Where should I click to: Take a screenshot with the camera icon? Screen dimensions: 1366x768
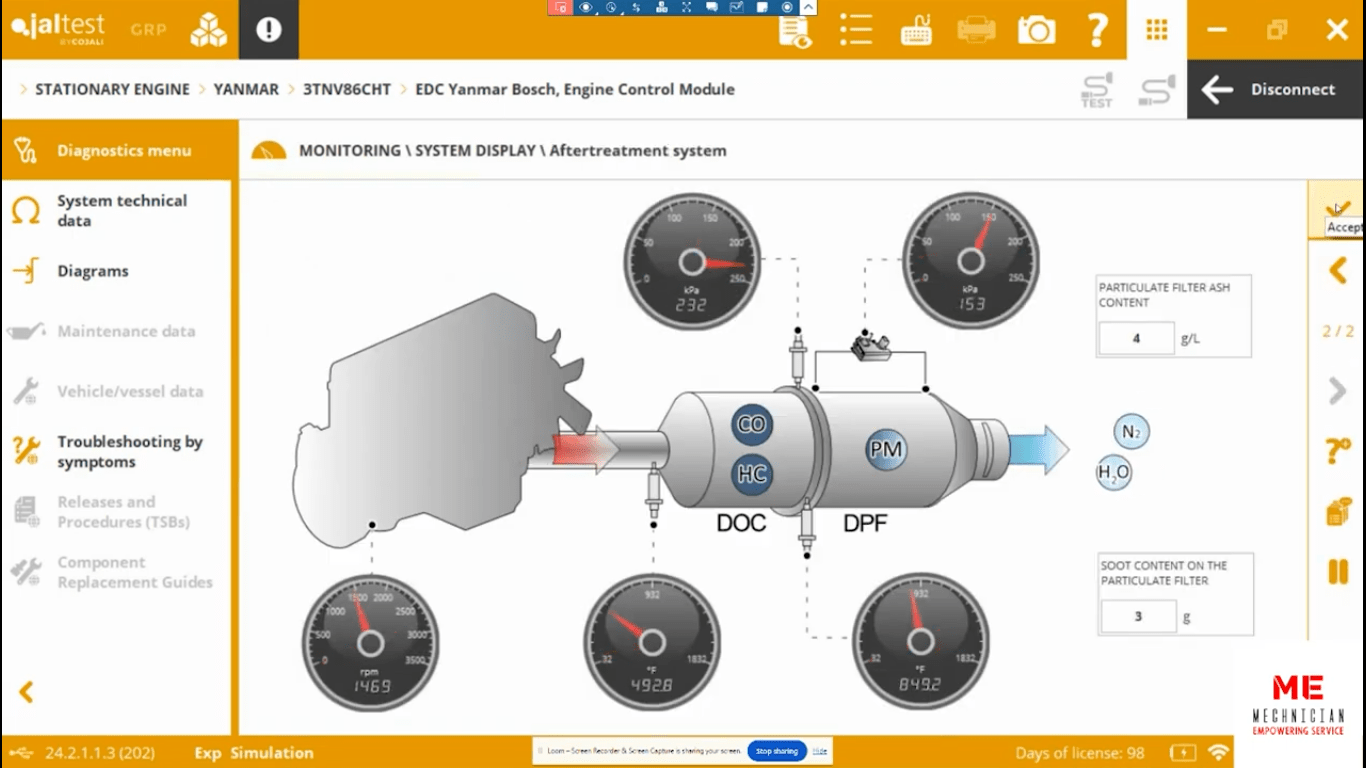coord(1036,30)
